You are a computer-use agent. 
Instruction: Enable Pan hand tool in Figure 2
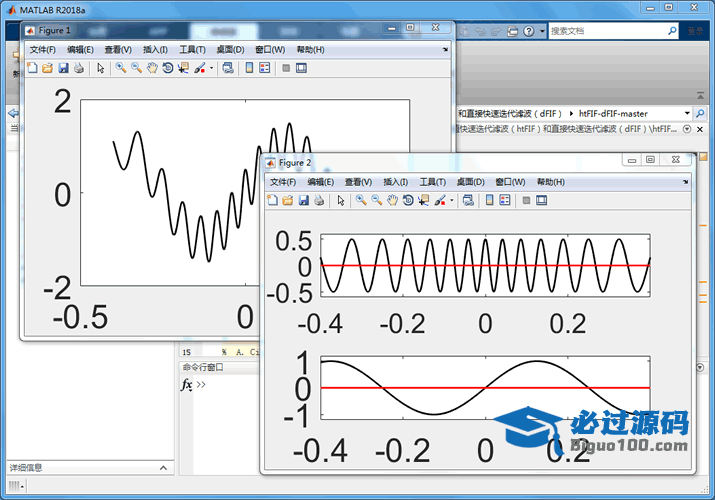click(x=392, y=201)
